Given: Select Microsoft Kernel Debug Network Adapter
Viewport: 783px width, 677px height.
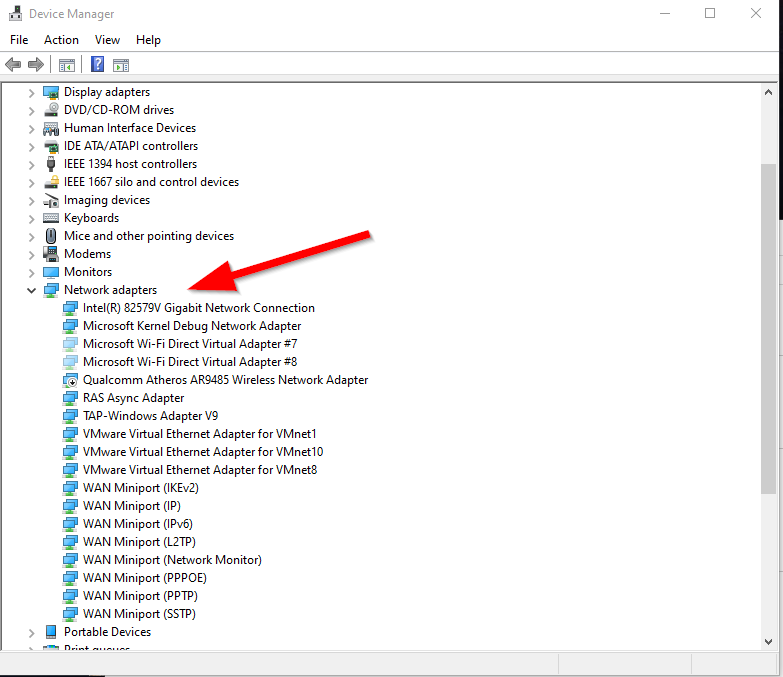Looking at the screenshot, I should pyautogui.click(x=192, y=326).
